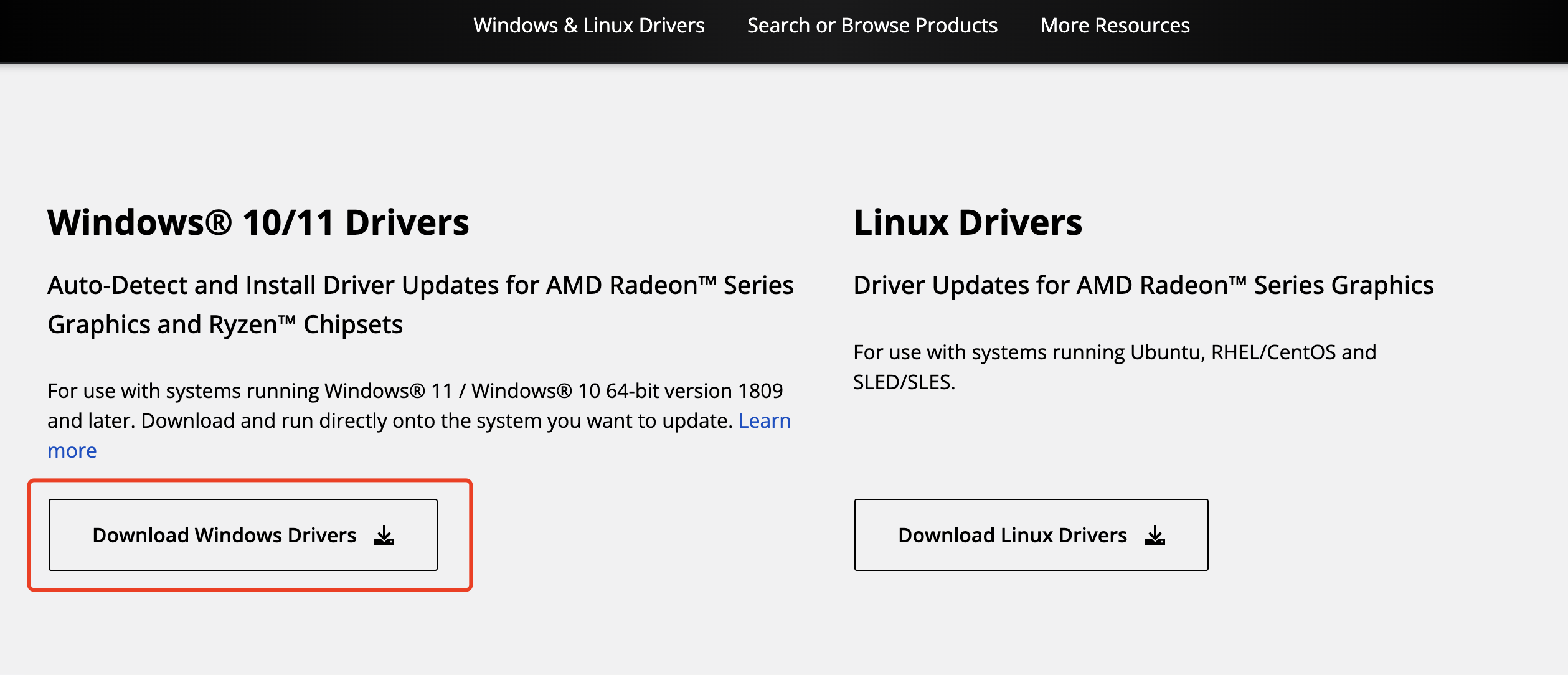Select Search or Browse Products in navigation
Image resolution: width=1568 pixels, height=675 pixels.
click(x=872, y=26)
